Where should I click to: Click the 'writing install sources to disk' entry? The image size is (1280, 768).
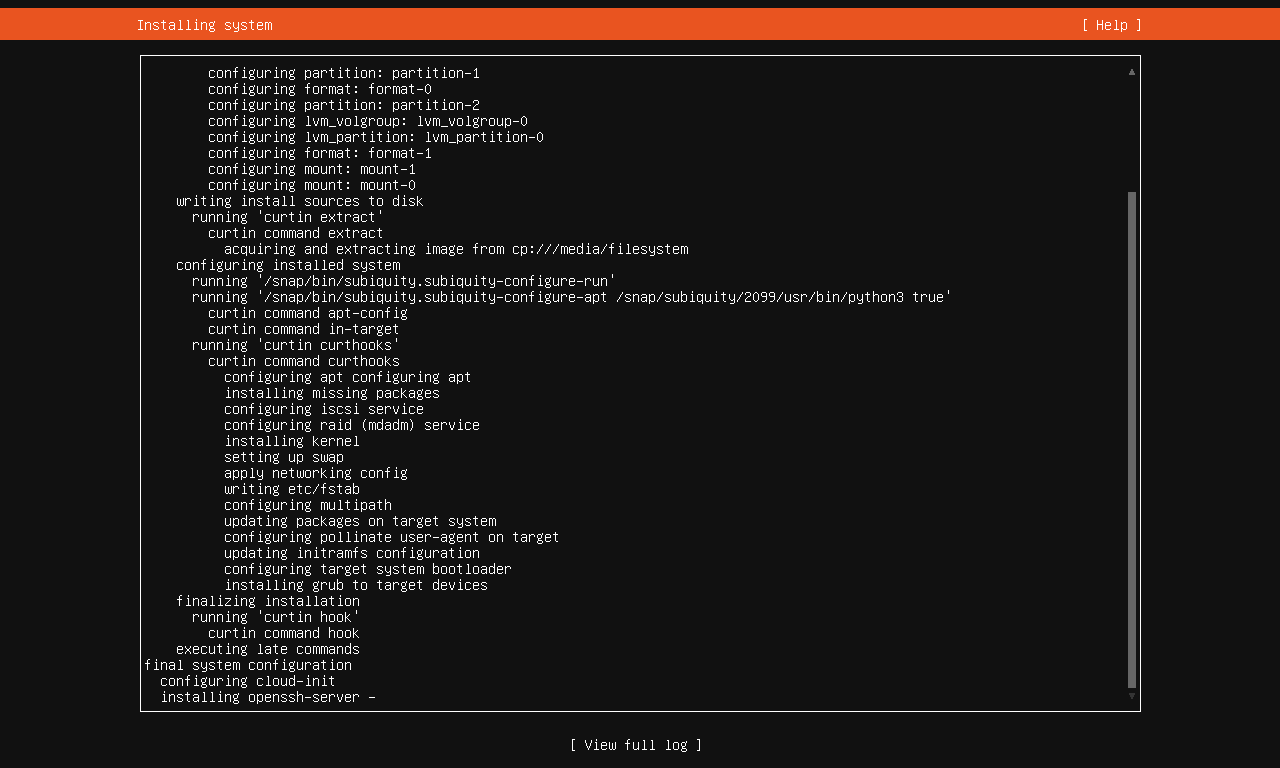300,201
